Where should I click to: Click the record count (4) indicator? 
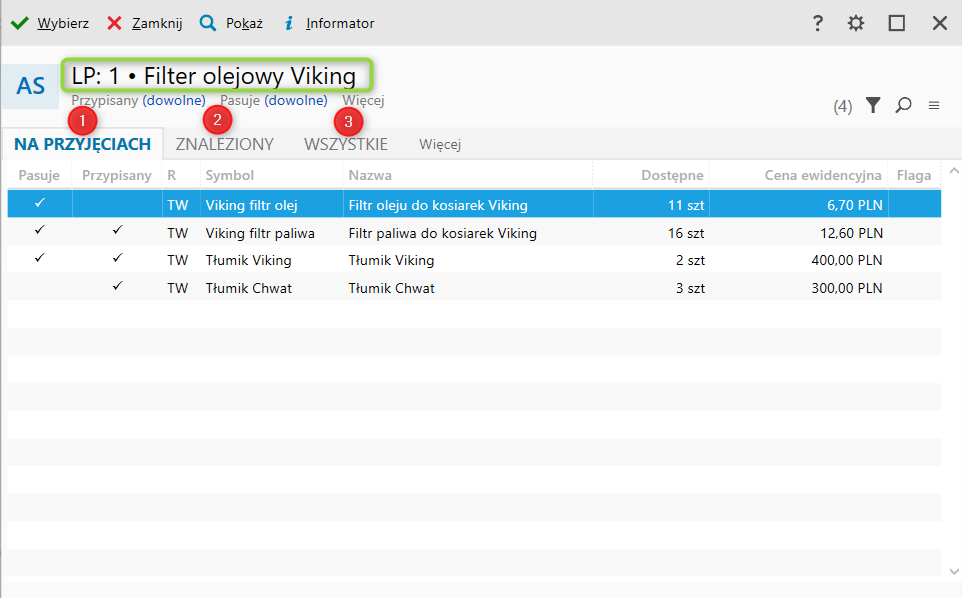click(x=842, y=107)
